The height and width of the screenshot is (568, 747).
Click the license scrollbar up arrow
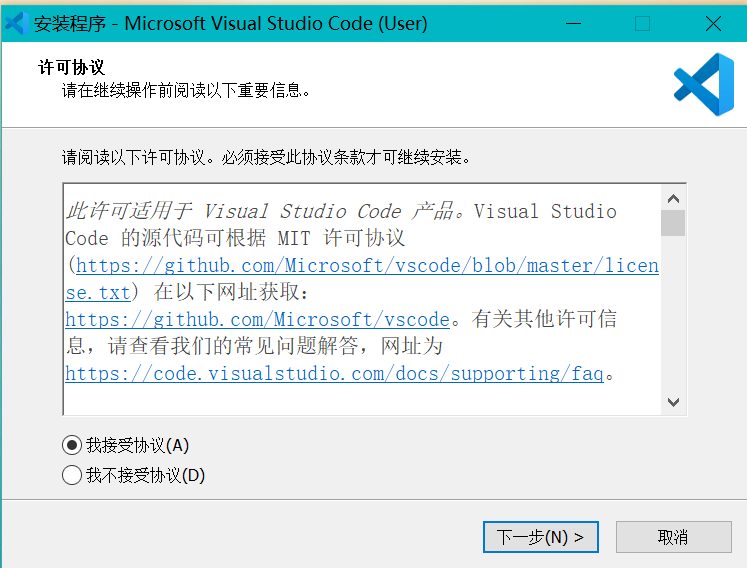tap(673, 198)
